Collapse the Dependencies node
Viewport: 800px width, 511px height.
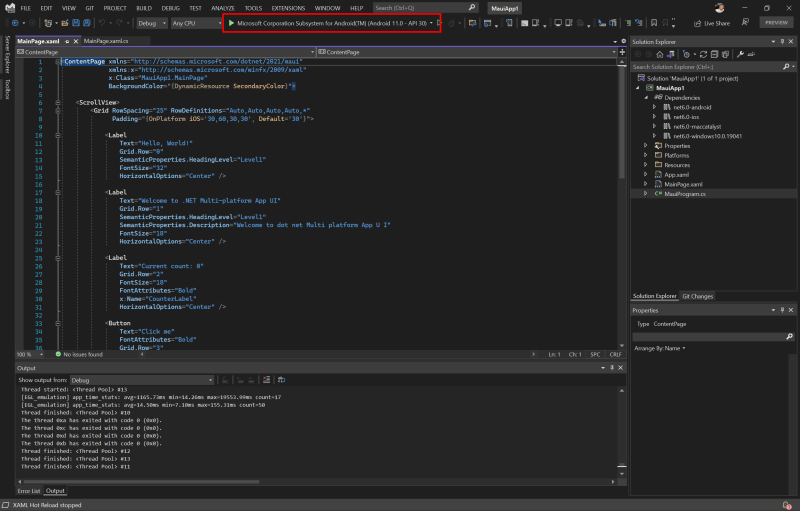(646, 97)
